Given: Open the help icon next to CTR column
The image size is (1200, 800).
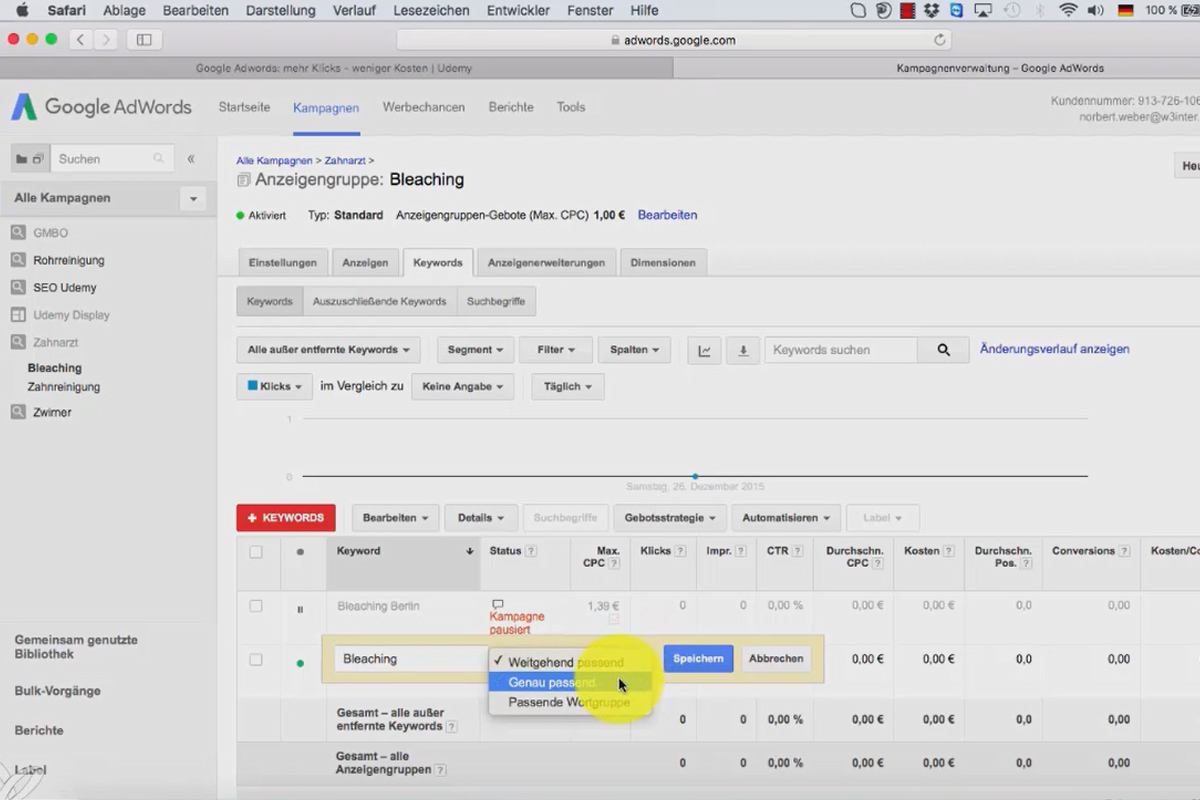Looking at the screenshot, I should pos(798,551).
